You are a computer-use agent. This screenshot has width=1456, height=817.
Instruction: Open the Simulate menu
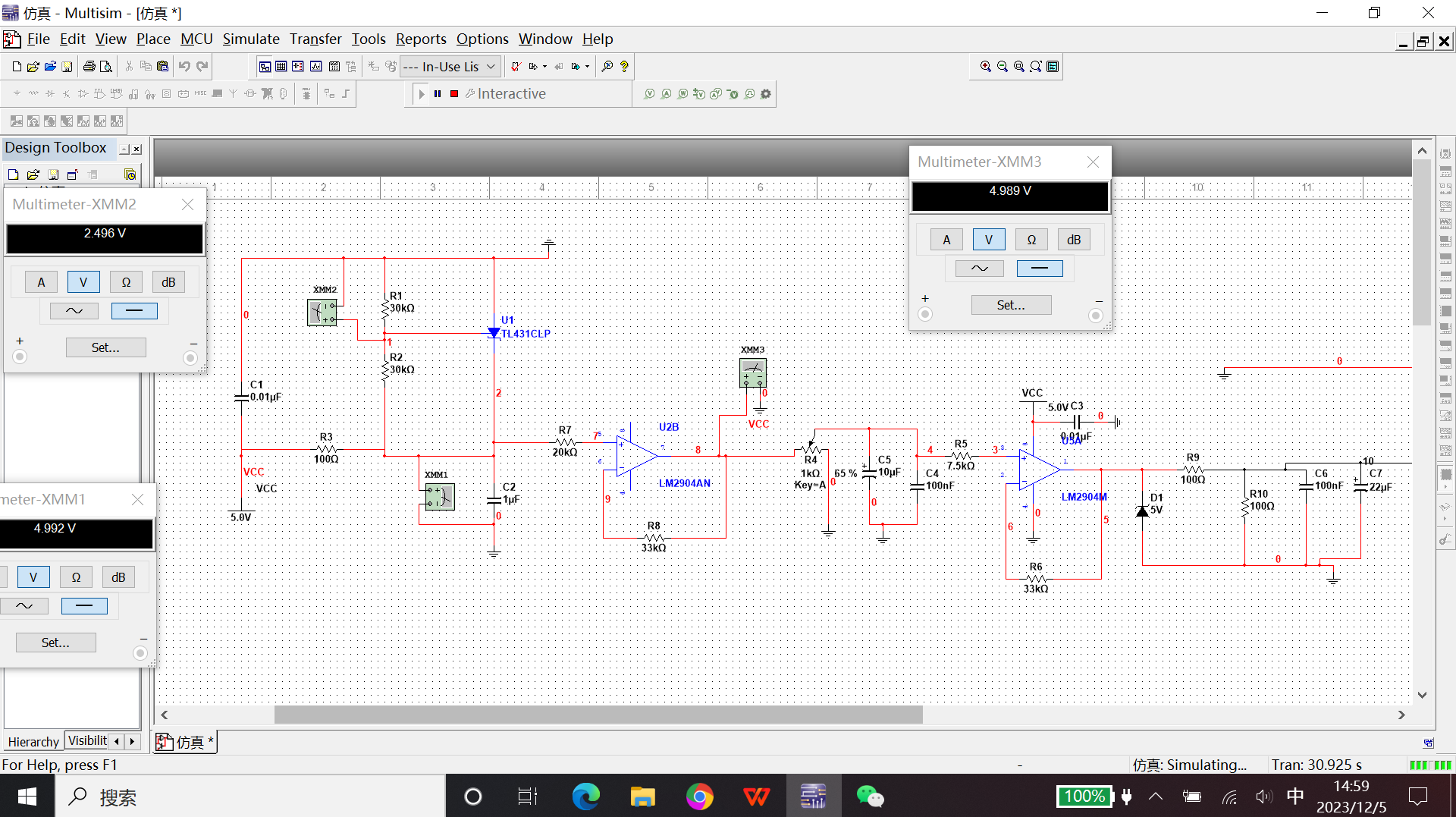250,39
